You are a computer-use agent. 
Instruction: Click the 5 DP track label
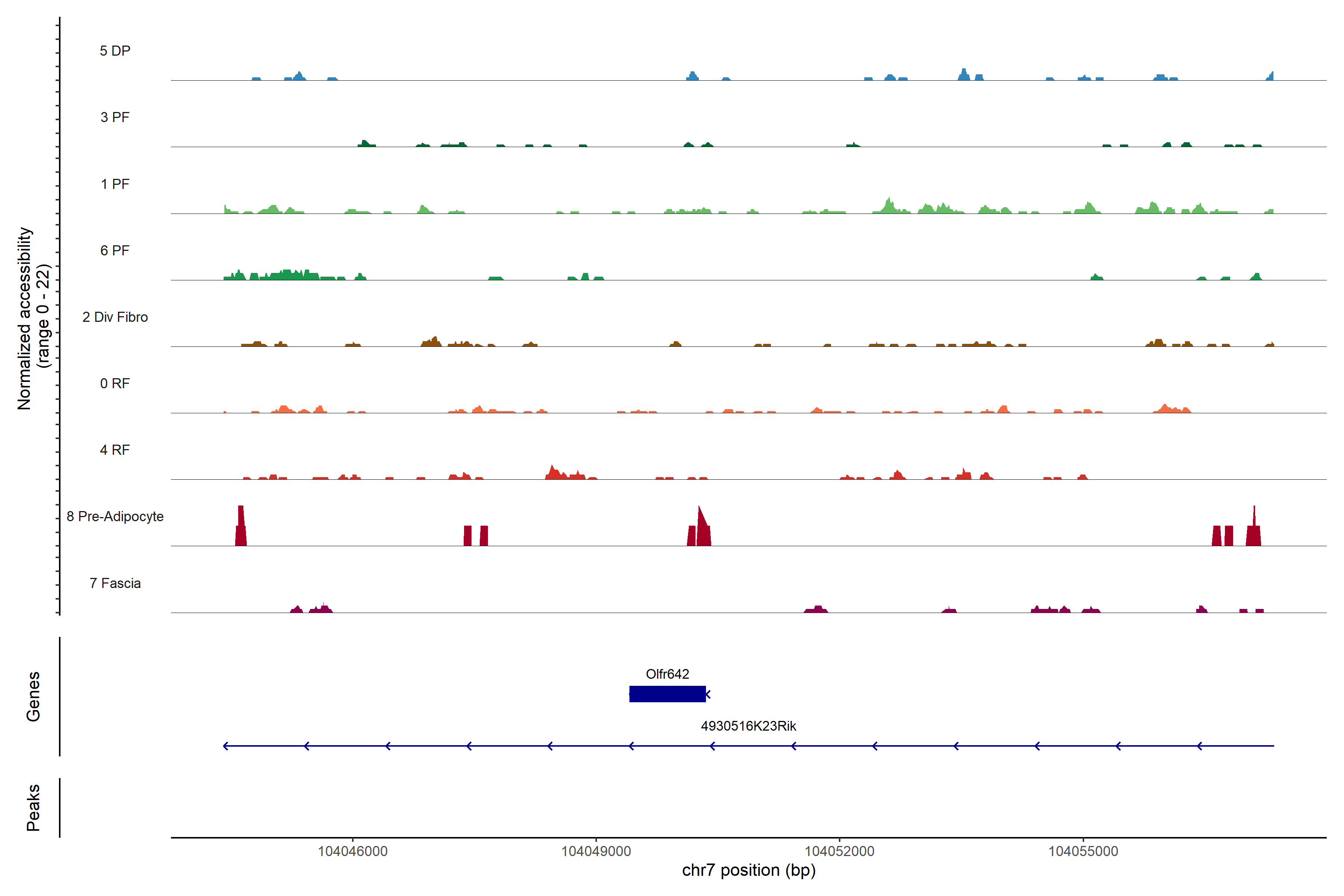tap(115, 51)
